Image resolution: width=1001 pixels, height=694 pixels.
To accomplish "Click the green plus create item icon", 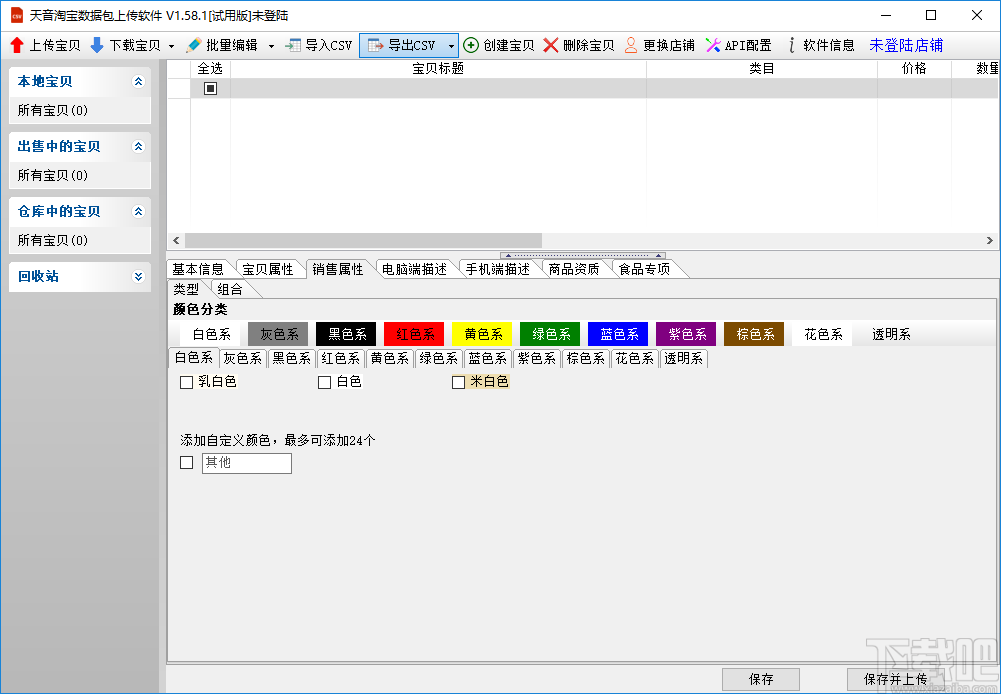I will [470, 45].
